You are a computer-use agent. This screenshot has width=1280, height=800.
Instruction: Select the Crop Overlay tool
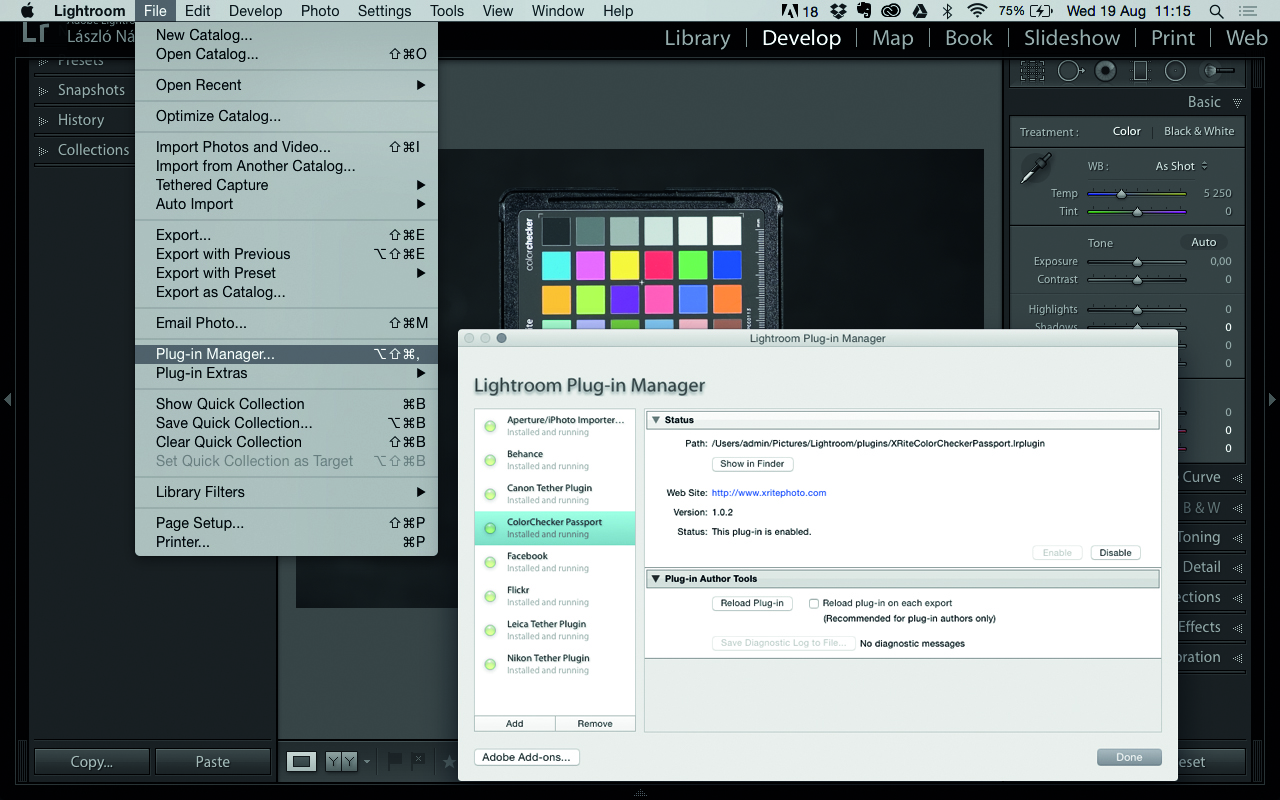click(1032, 71)
